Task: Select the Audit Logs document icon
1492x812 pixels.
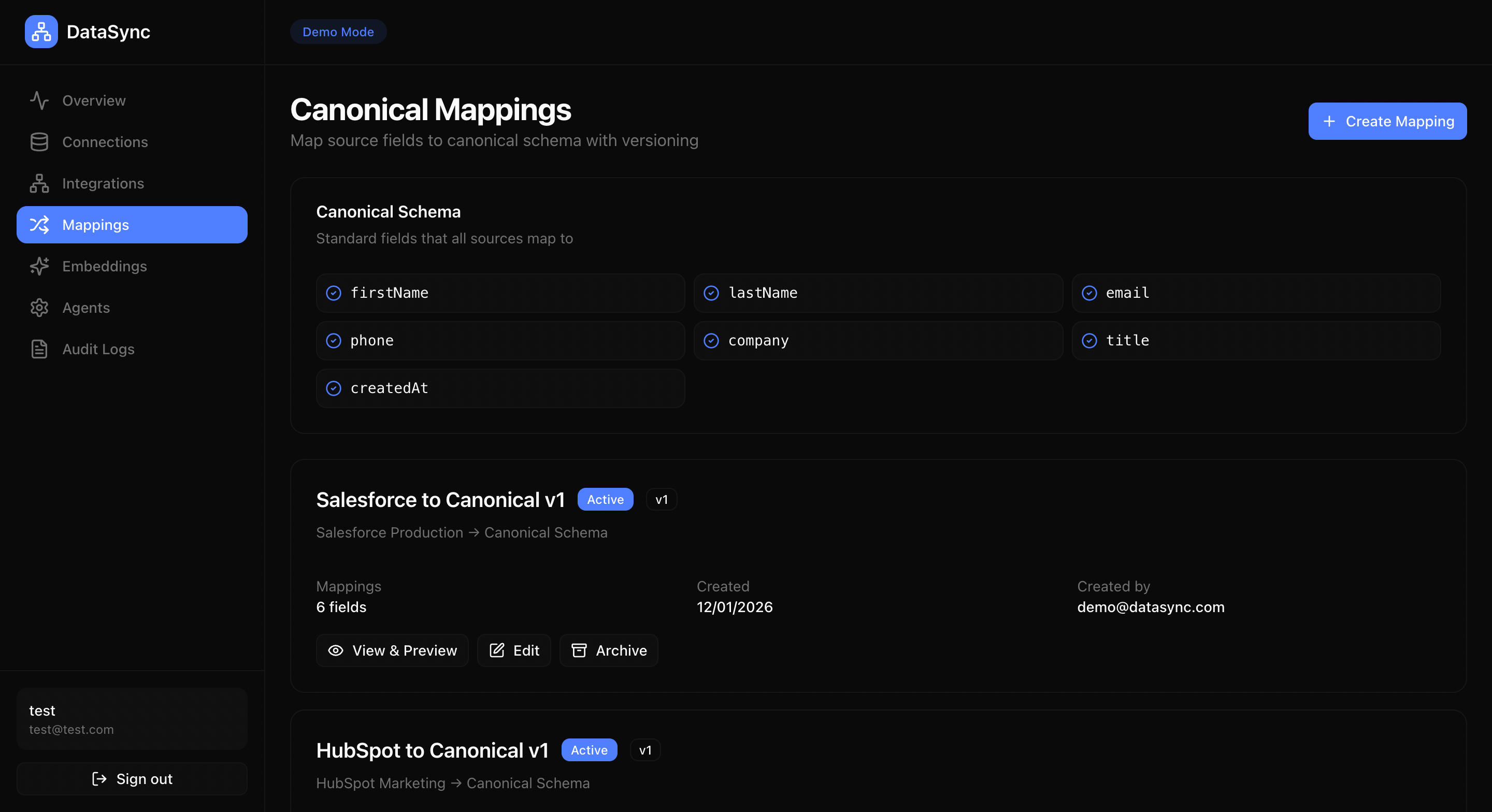Action: [39, 349]
